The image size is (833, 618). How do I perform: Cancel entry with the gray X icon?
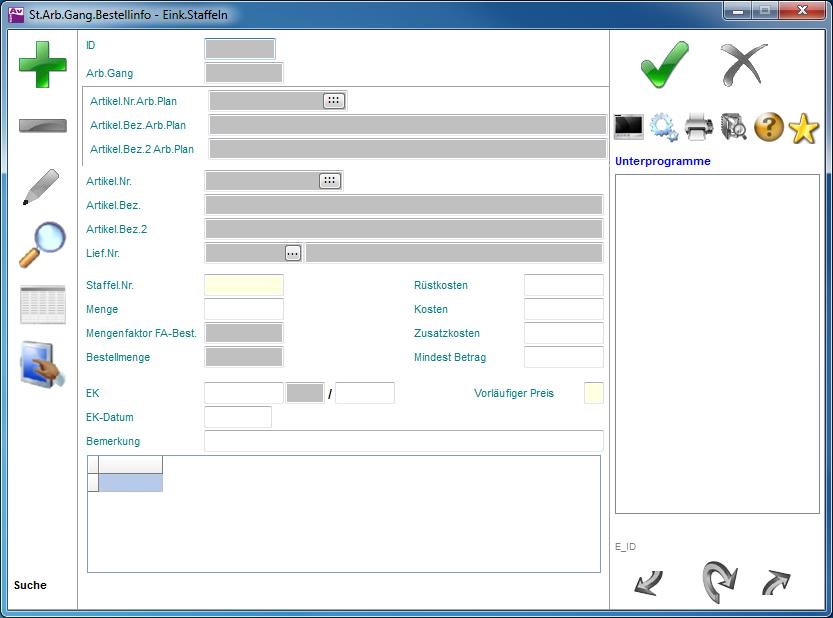click(x=744, y=65)
